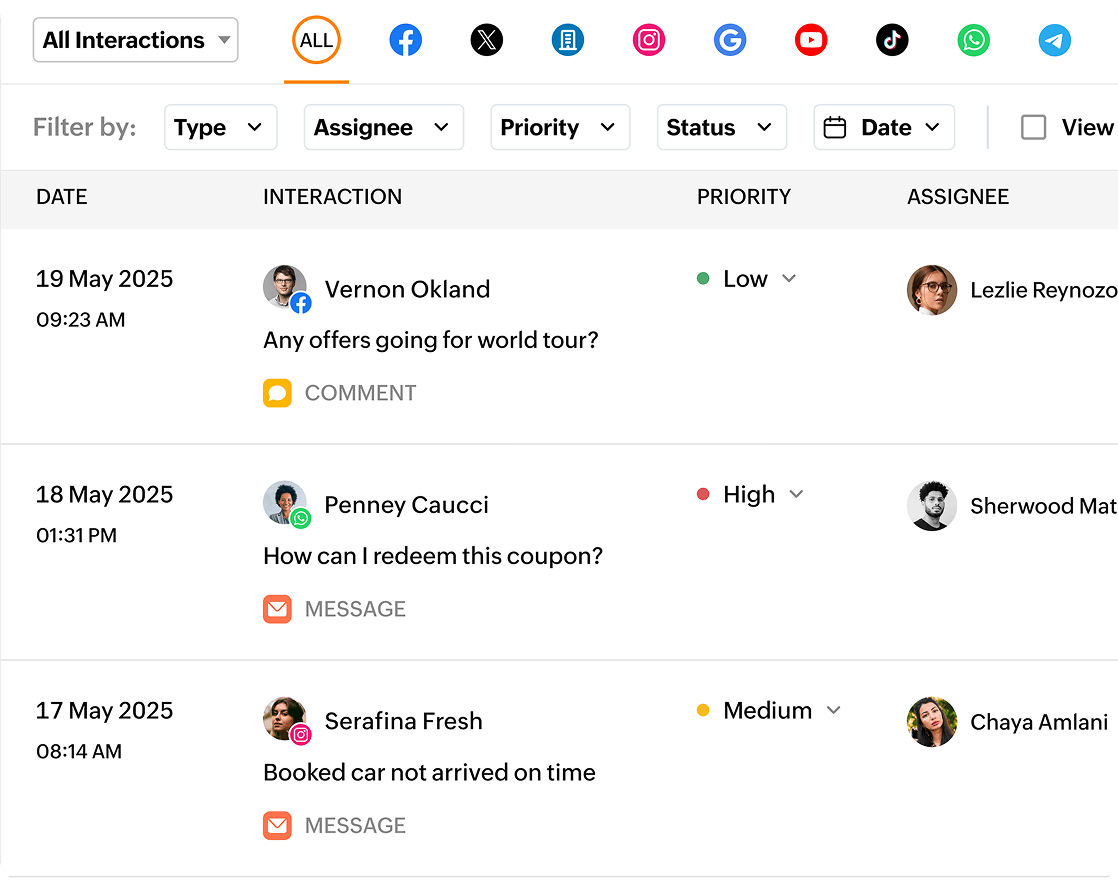Open the Status filter dropdown
The width and height of the screenshot is (1118, 880).
pyautogui.click(x=721, y=127)
